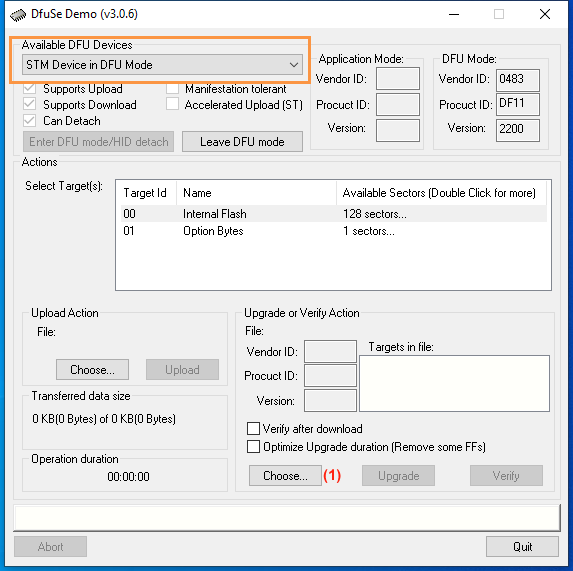
Task: Click Upgrade action Version field
Action: click(330, 400)
